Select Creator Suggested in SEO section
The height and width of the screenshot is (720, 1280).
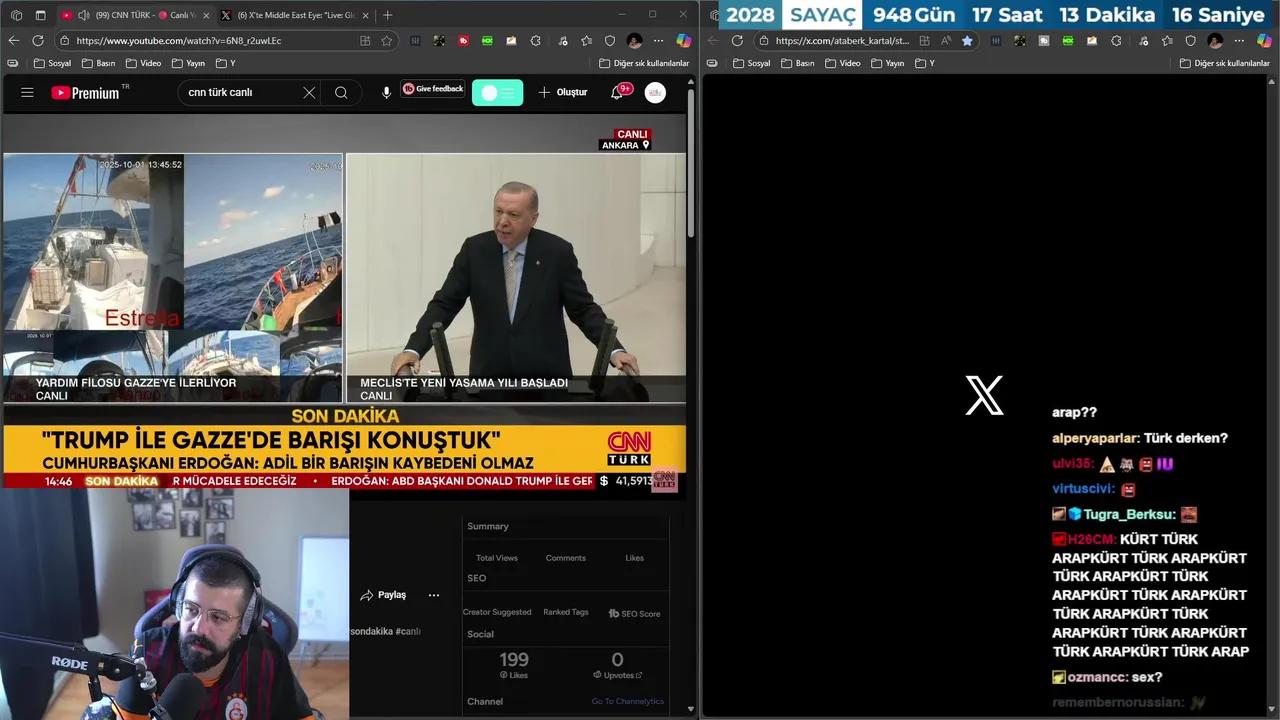[497, 612]
